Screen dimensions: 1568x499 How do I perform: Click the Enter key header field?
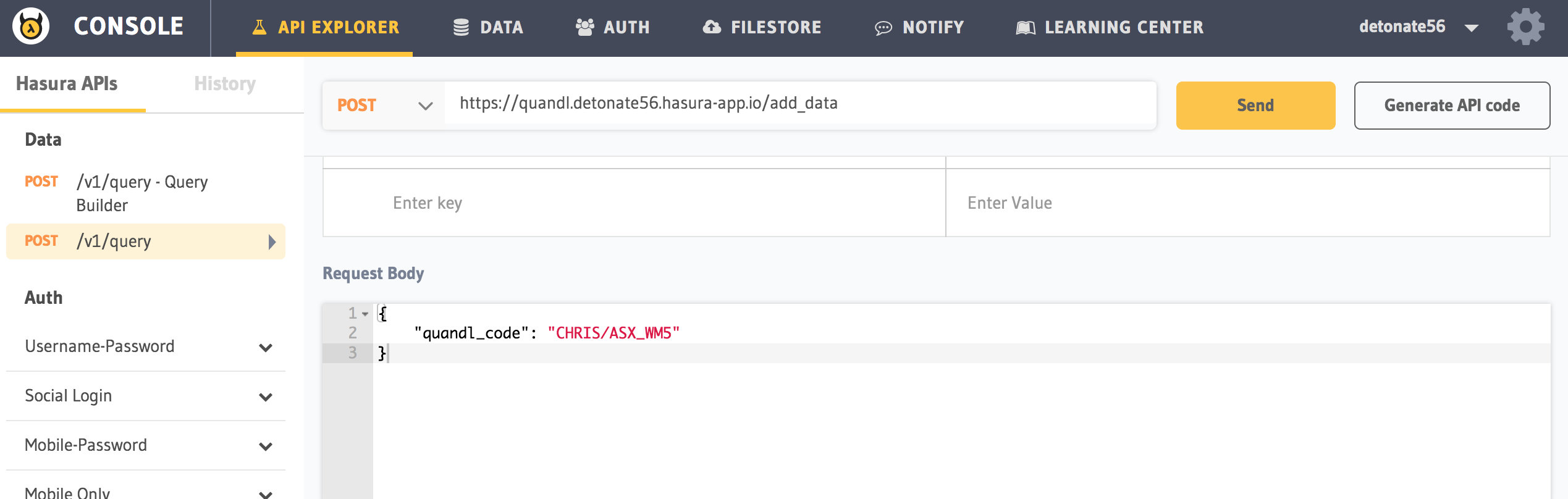click(634, 203)
